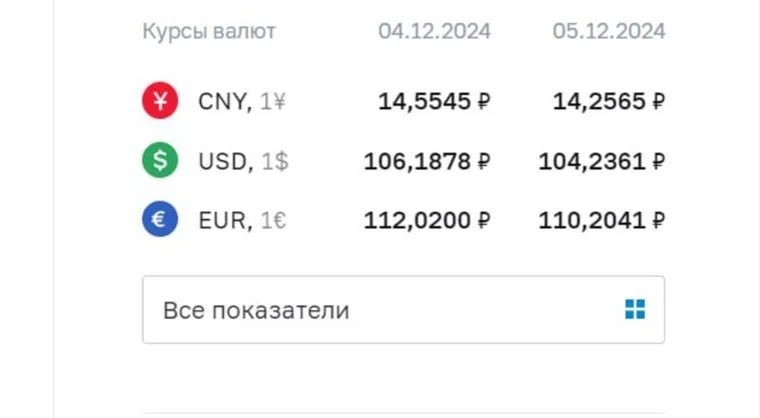The height and width of the screenshot is (418, 760).
Task: Click the blue EUR euro icon
Action: (x=160, y=219)
